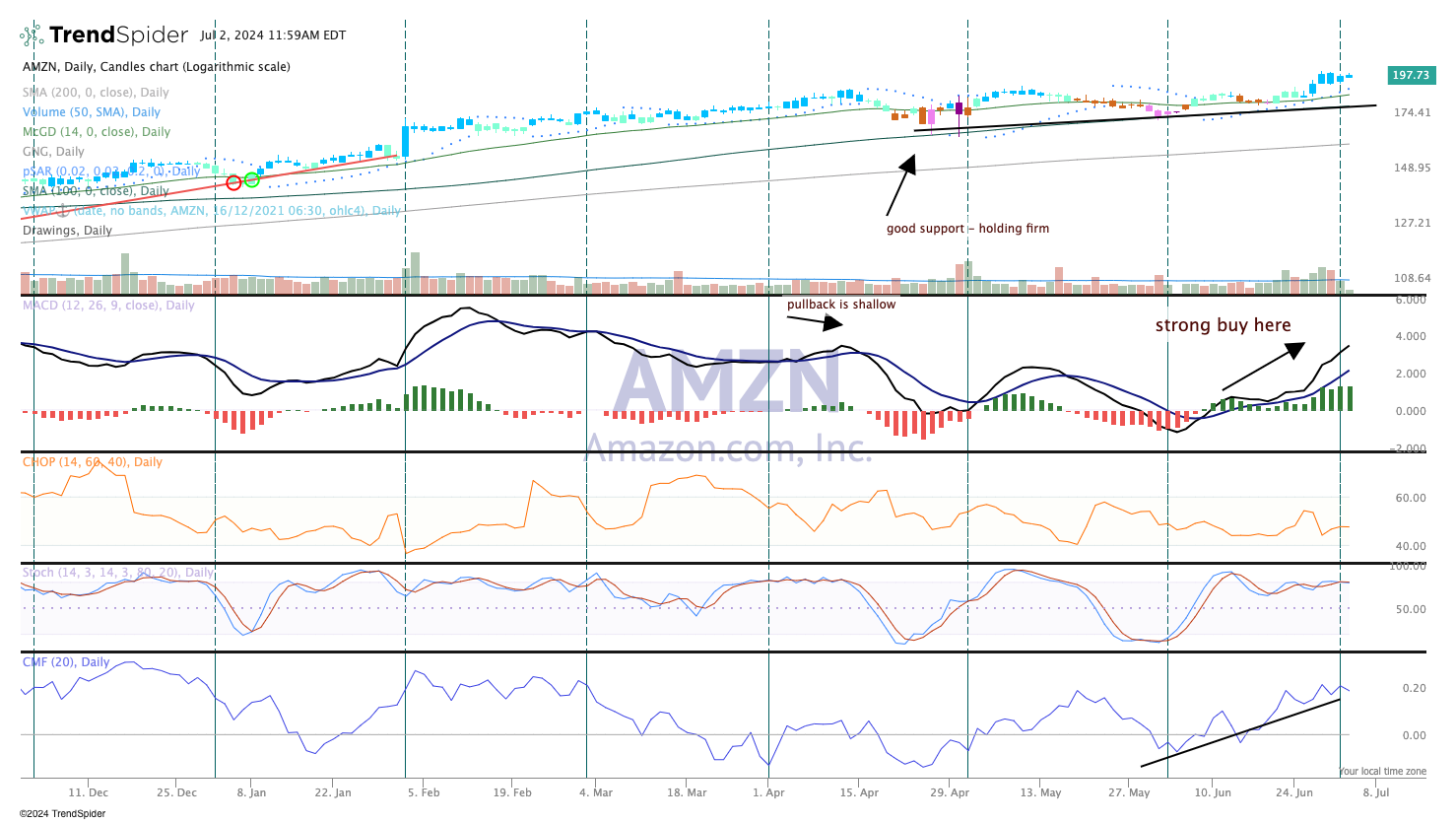Screen dimensions: 1456x823
Task: Click 6.000 on the MACD axis
Action: tap(1411, 300)
